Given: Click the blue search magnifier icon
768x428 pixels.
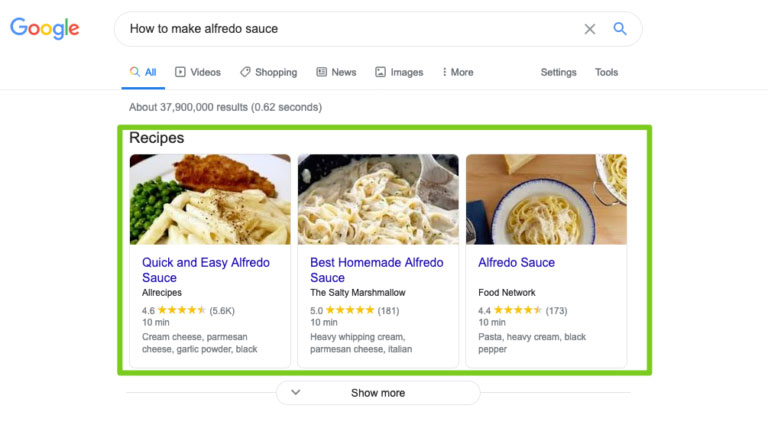Looking at the screenshot, I should point(620,29).
